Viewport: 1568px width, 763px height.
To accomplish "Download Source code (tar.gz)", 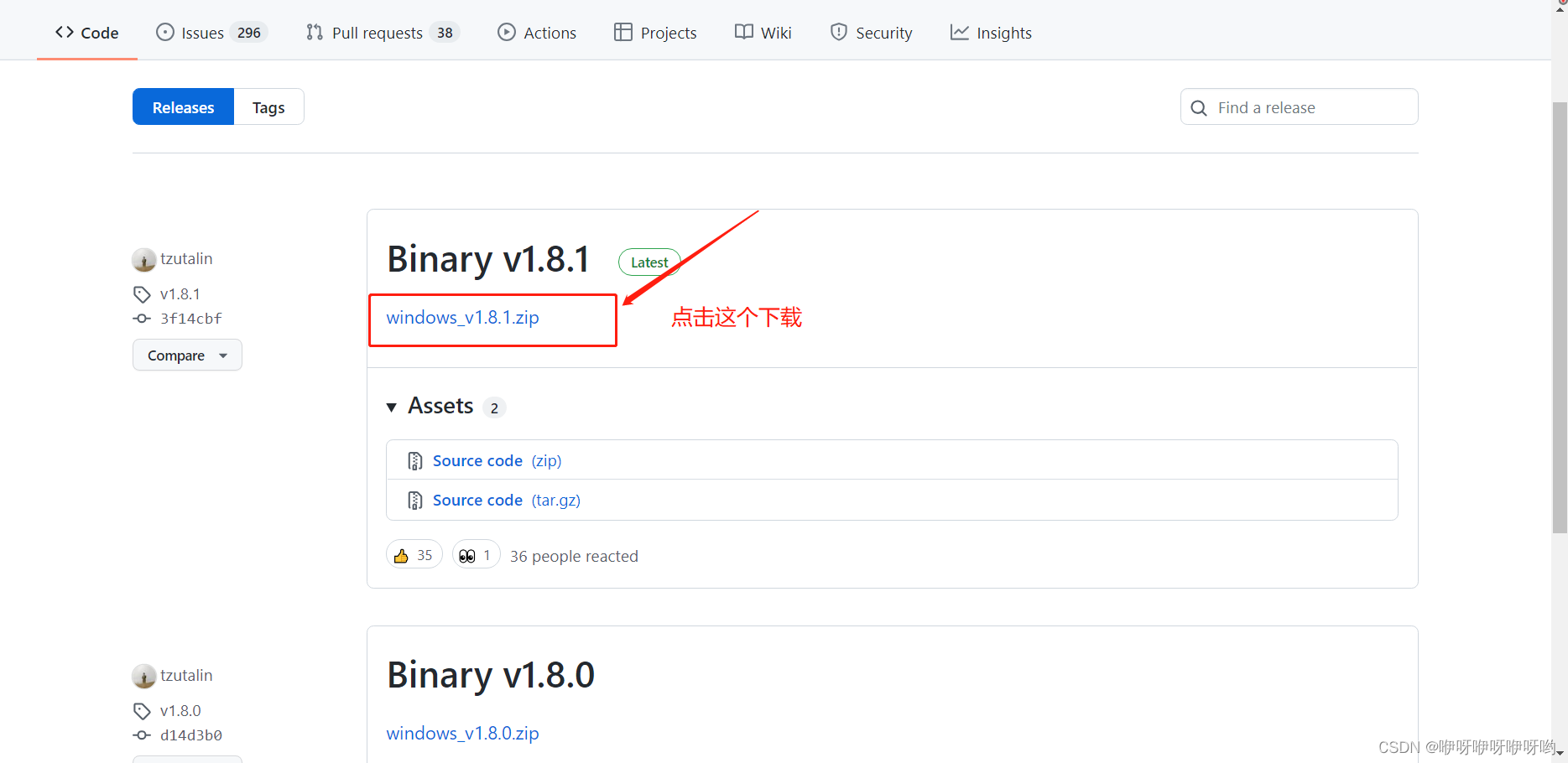I will (x=507, y=501).
